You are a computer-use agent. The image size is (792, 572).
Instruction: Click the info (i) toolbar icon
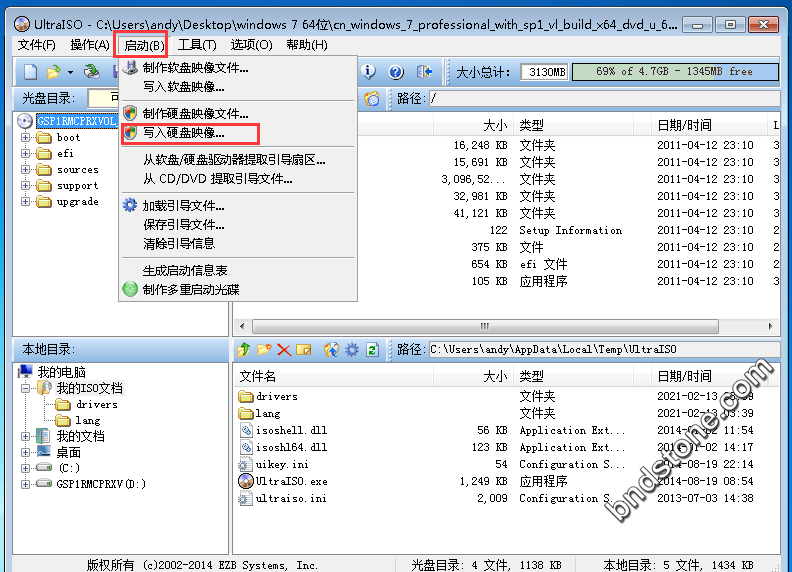coord(369,72)
